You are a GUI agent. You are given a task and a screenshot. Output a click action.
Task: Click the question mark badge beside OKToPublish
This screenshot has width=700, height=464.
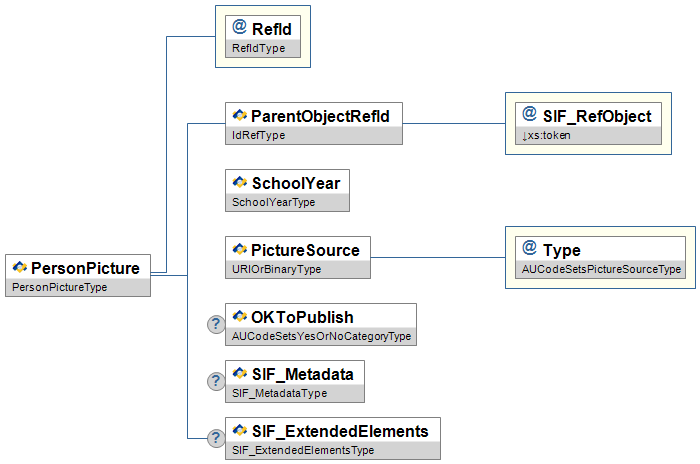pyautogui.click(x=214, y=324)
